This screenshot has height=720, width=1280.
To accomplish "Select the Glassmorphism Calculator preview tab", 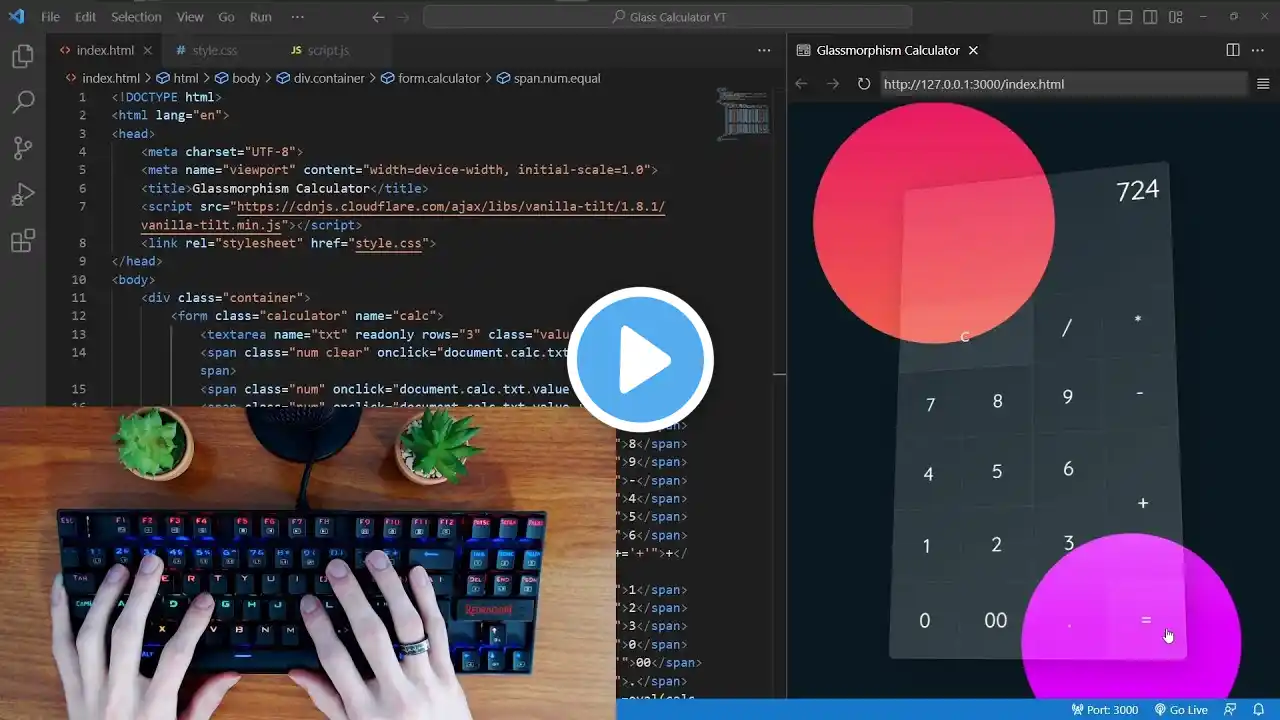I will tap(887, 50).
